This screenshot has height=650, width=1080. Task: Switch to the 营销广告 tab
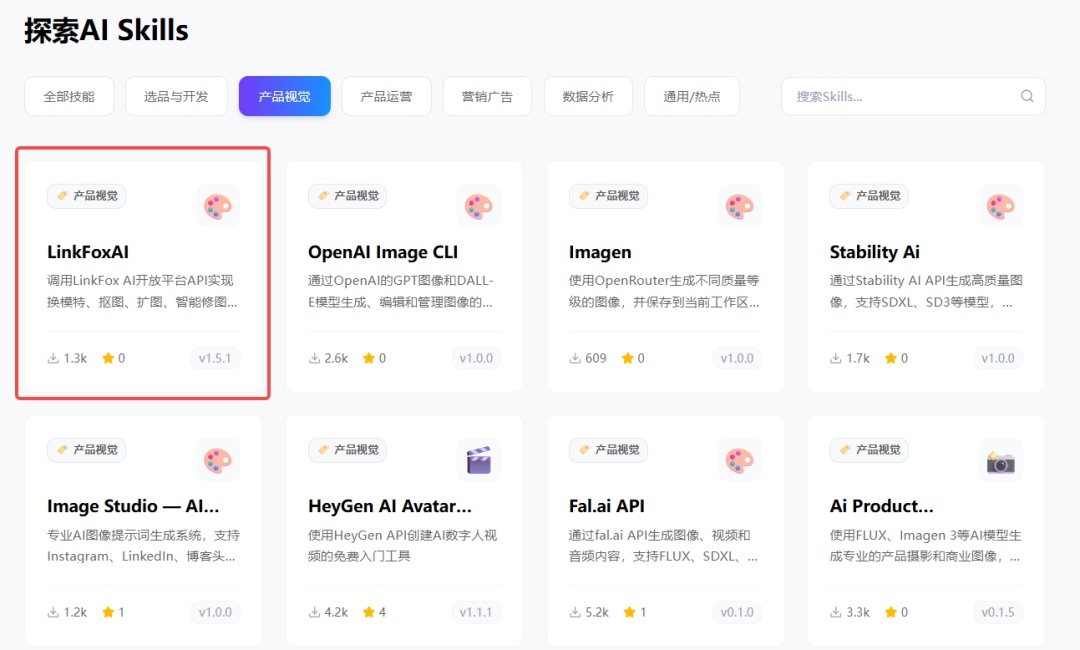[487, 96]
